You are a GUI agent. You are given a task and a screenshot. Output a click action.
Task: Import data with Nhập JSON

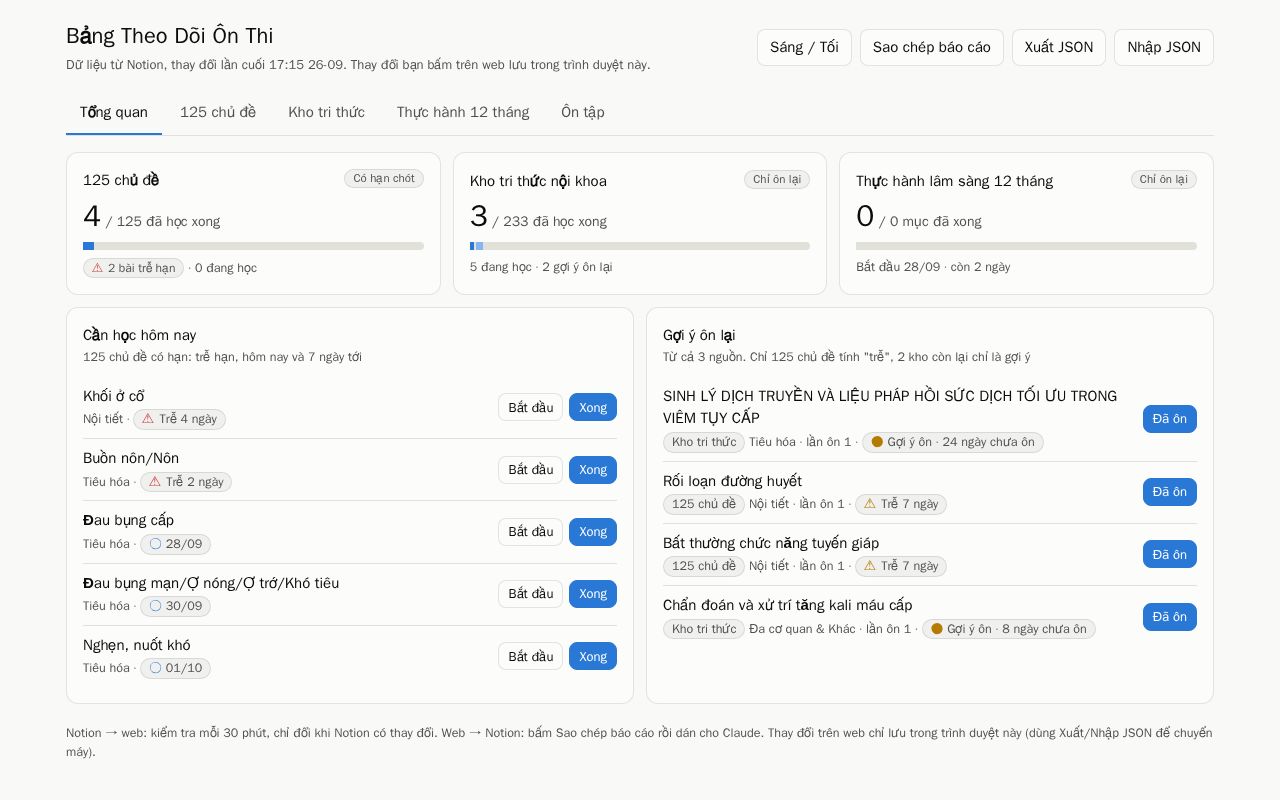click(1164, 47)
